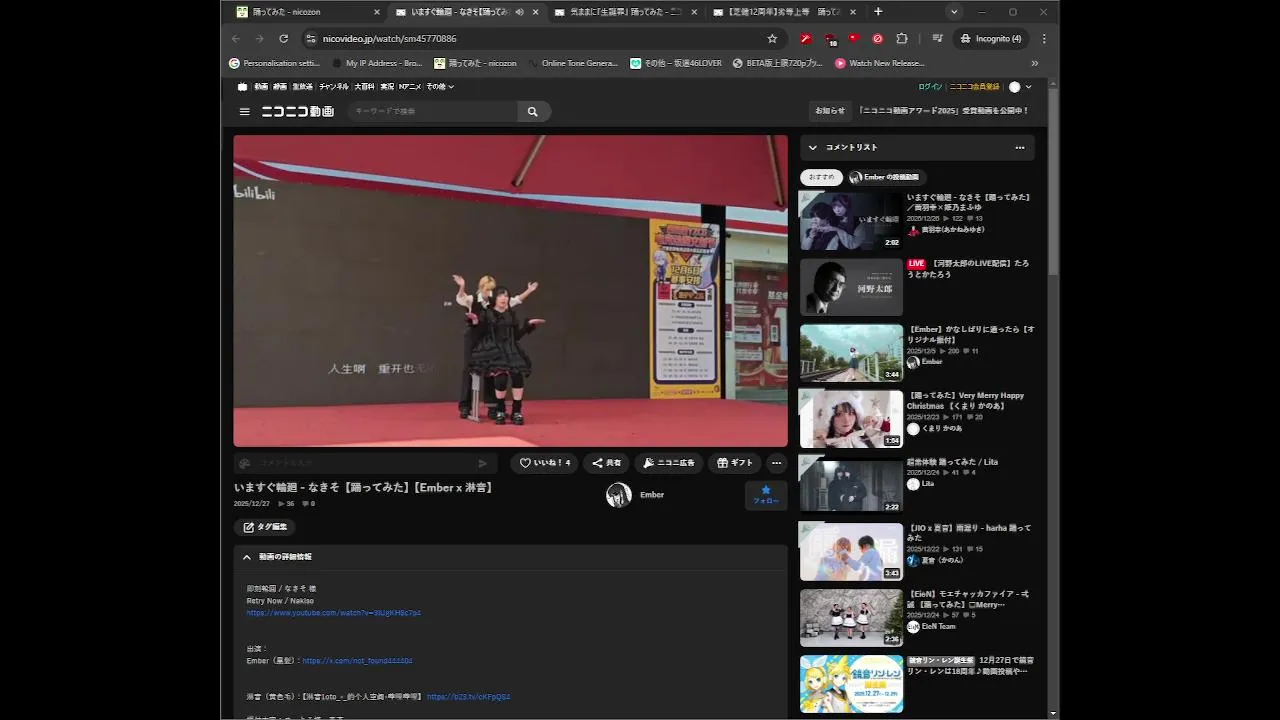Click Ember's uploader avatar
Image resolution: width=1280 pixels, height=720 pixels.
(619, 495)
